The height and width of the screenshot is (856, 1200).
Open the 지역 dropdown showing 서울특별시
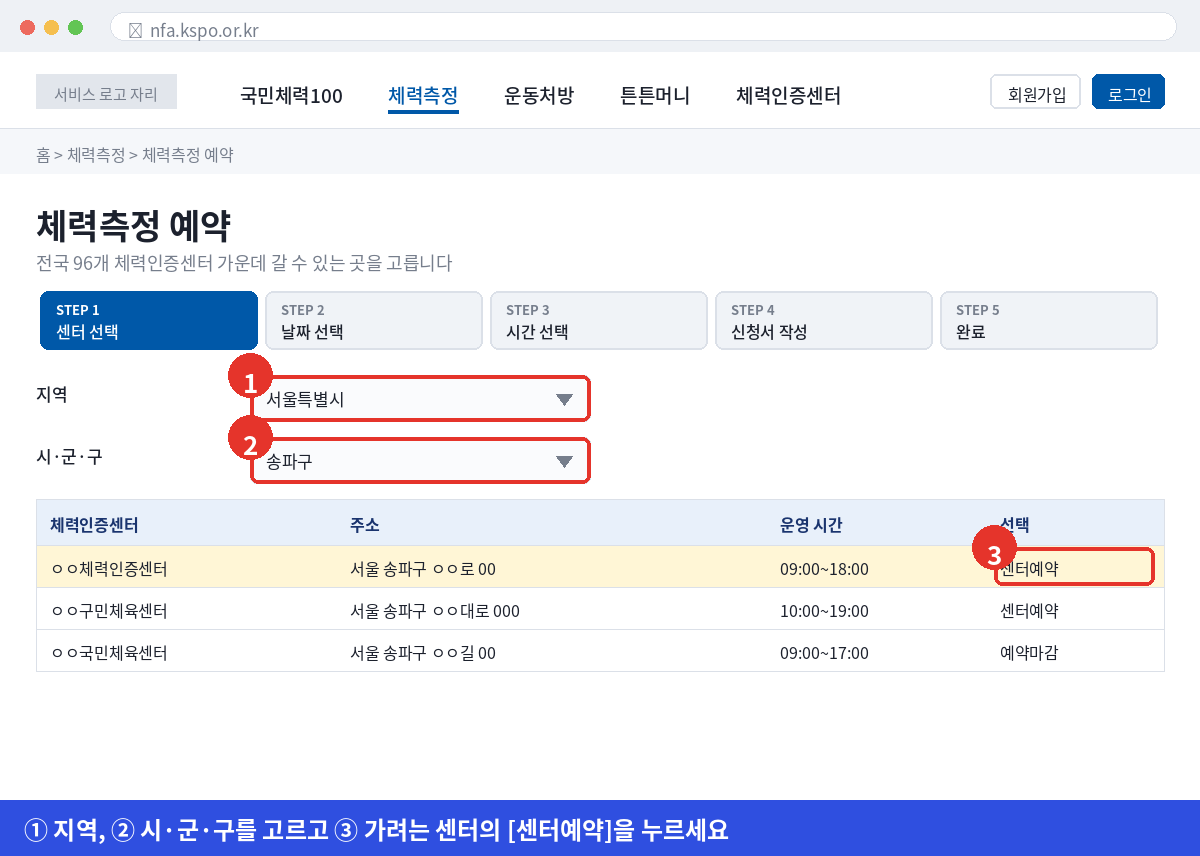[420, 399]
